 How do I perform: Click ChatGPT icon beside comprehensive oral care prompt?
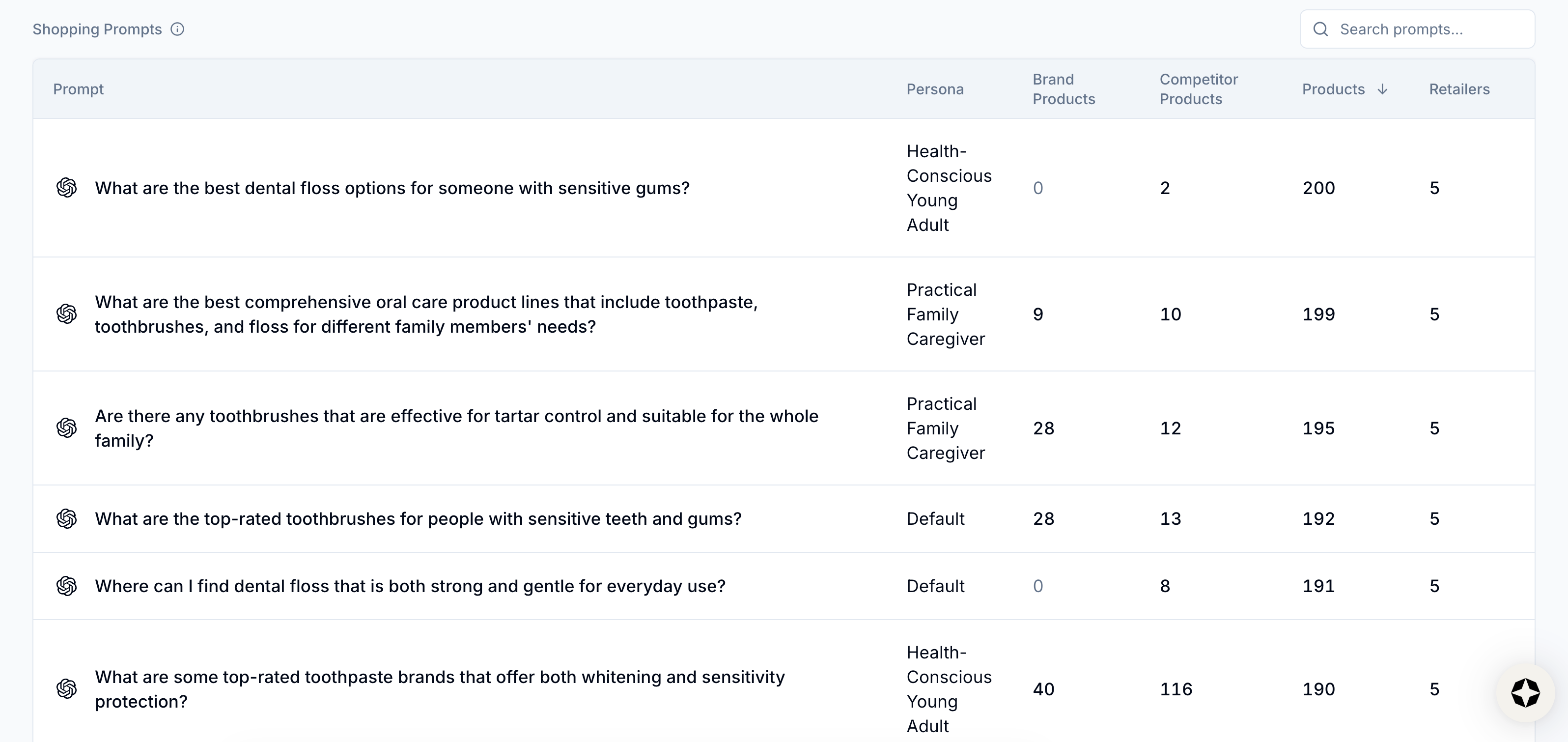point(67,314)
